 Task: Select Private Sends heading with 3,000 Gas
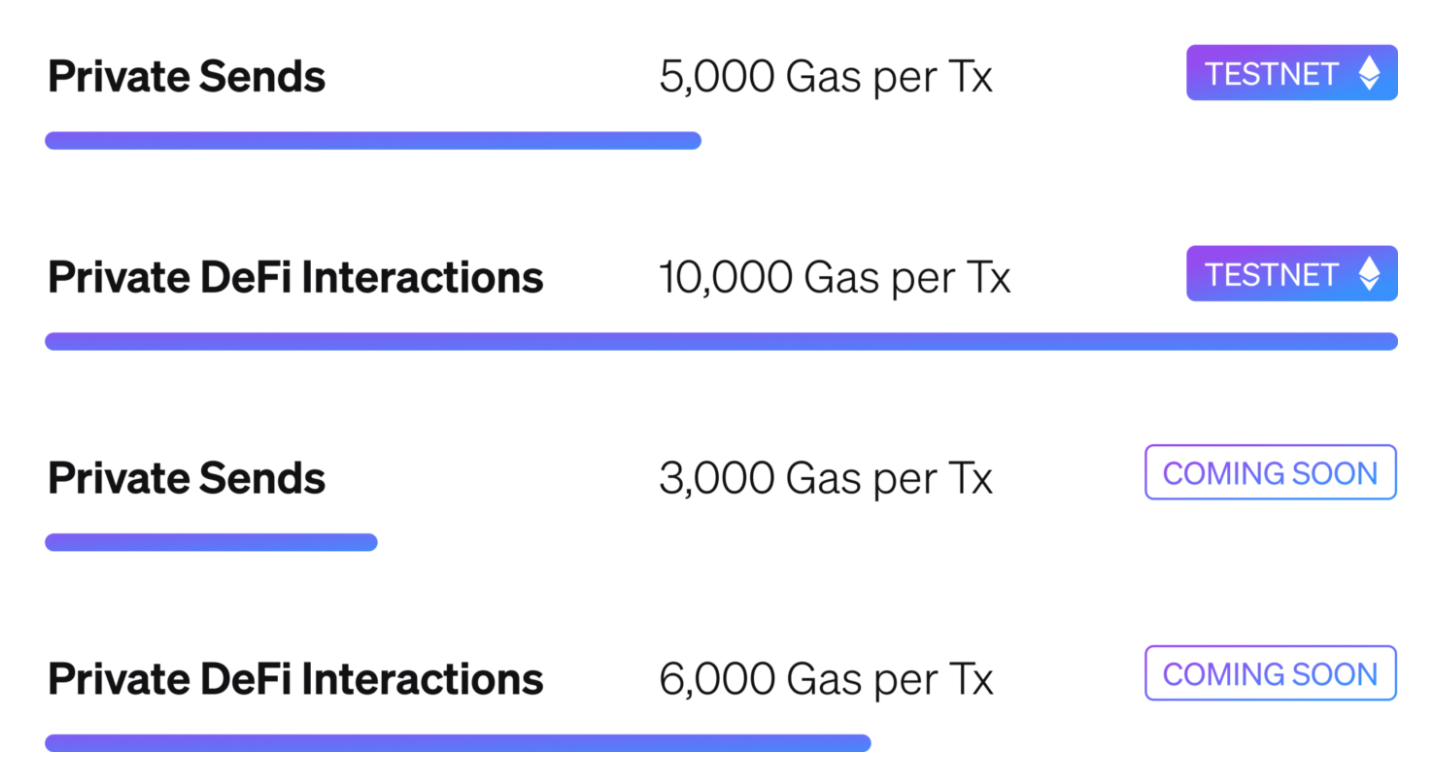pyautogui.click(x=187, y=478)
